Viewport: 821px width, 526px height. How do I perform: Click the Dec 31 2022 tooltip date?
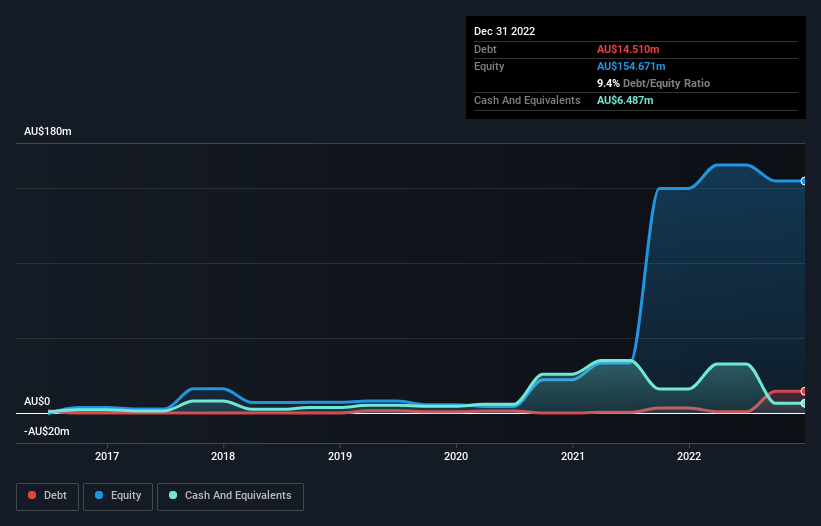point(505,31)
